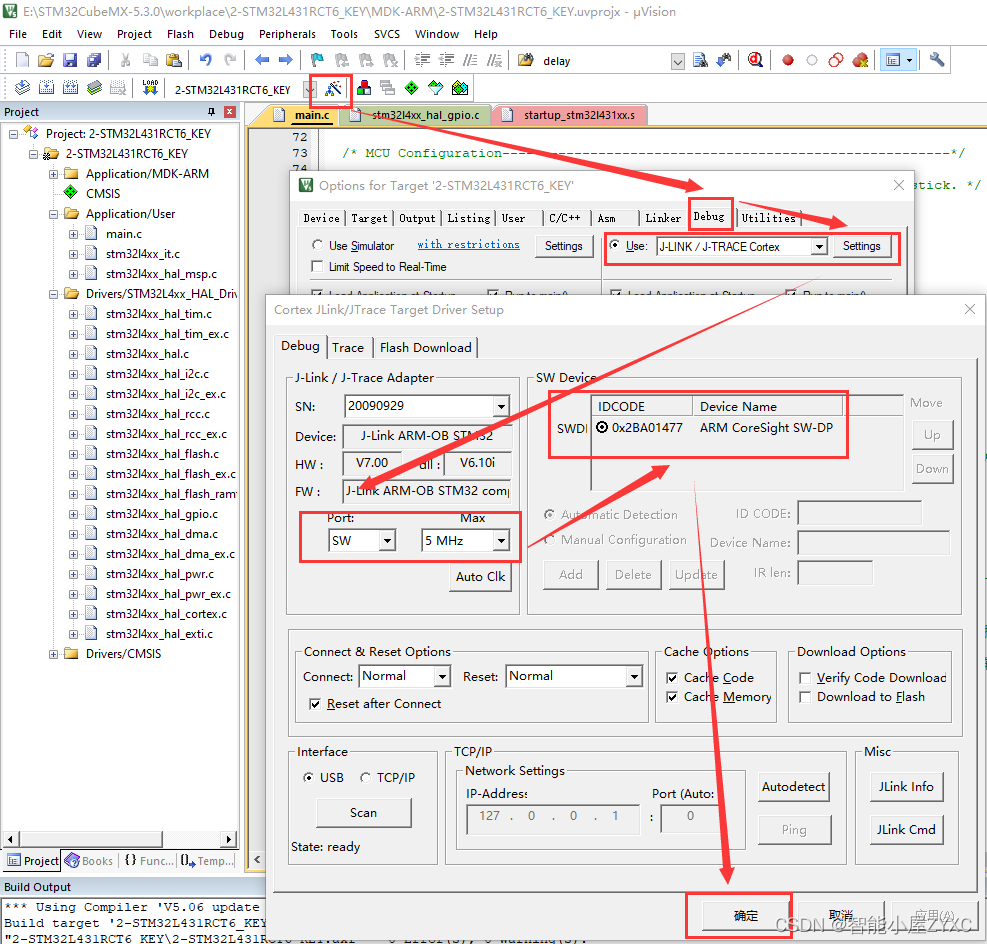Open the stm32l4xx_hal_gpio.c editor tab
987x944 pixels.
point(425,115)
